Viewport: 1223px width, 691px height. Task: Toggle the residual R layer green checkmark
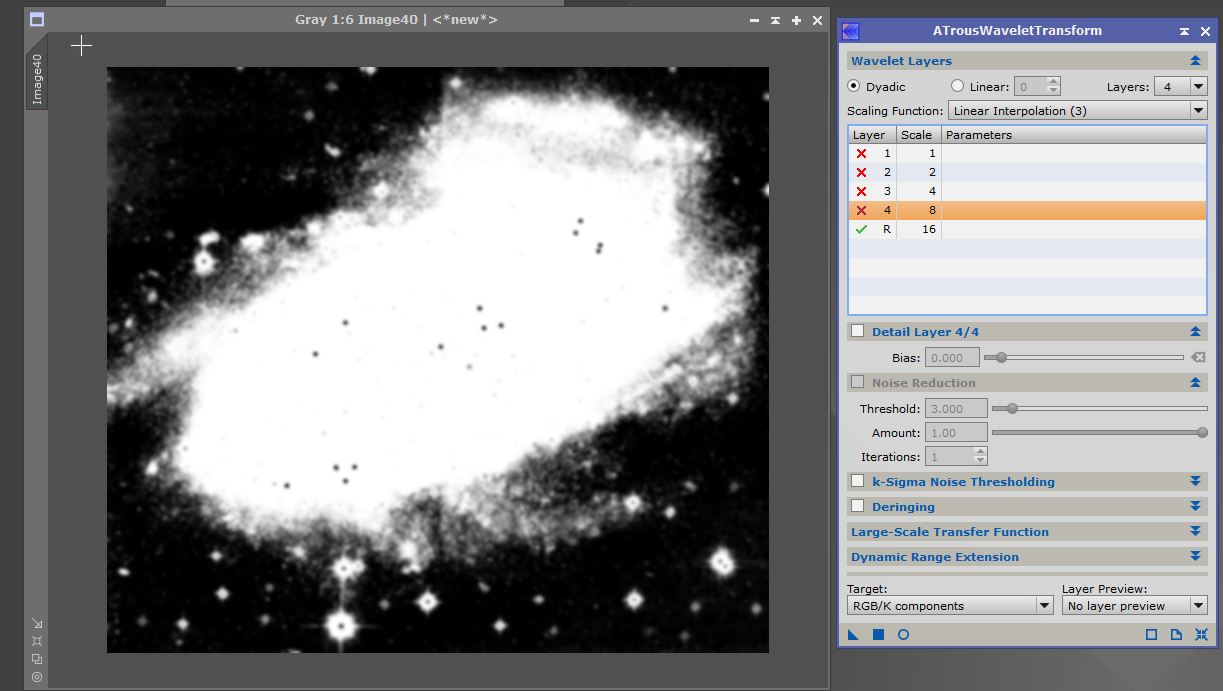pyautogui.click(x=861, y=229)
